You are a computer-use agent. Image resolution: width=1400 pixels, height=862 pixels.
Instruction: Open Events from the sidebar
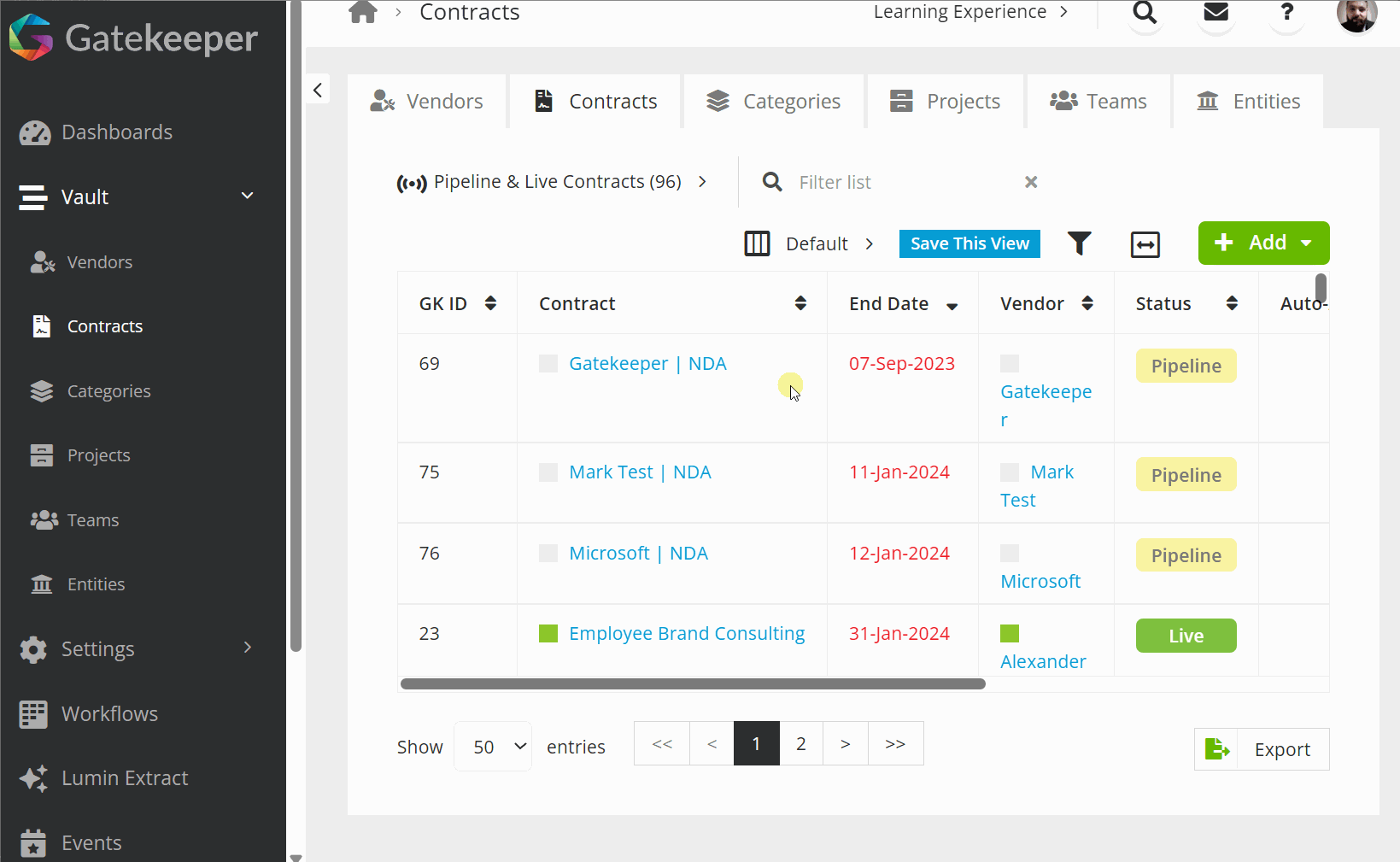click(x=70, y=843)
